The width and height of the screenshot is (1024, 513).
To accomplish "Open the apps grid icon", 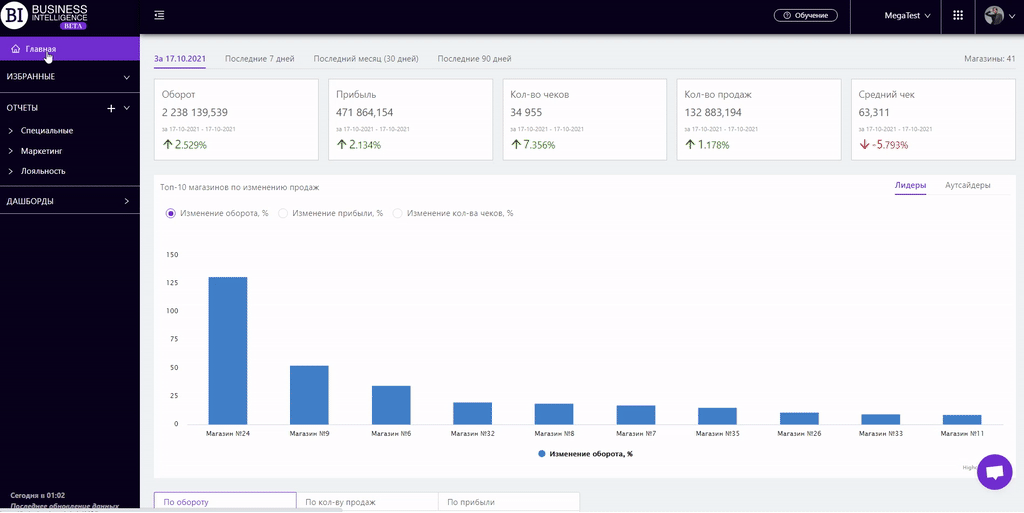I will 958,16.
